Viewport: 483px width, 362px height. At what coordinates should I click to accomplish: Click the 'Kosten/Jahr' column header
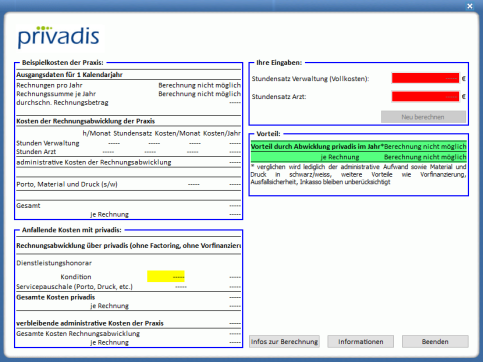click(x=222, y=133)
